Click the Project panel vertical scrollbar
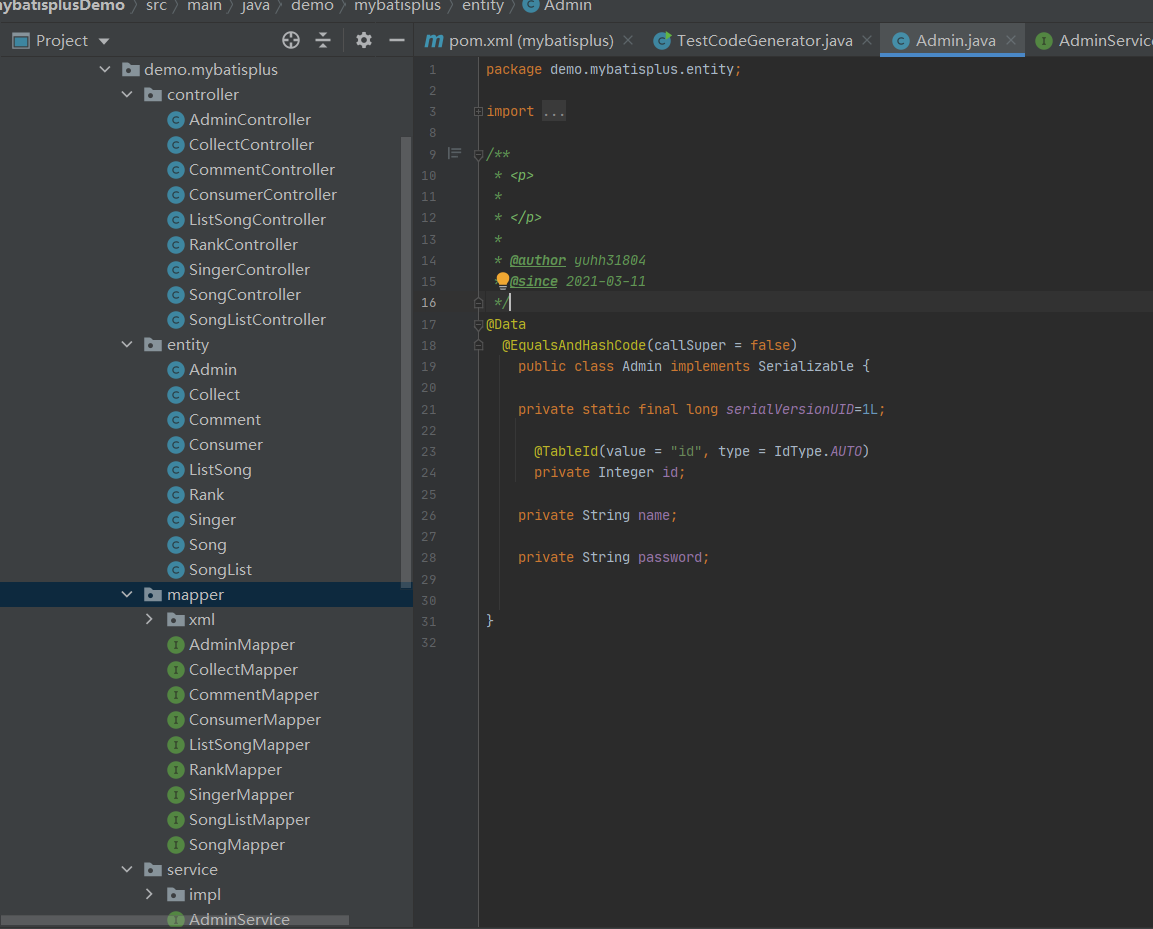1153x929 pixels. pos(406,362)
